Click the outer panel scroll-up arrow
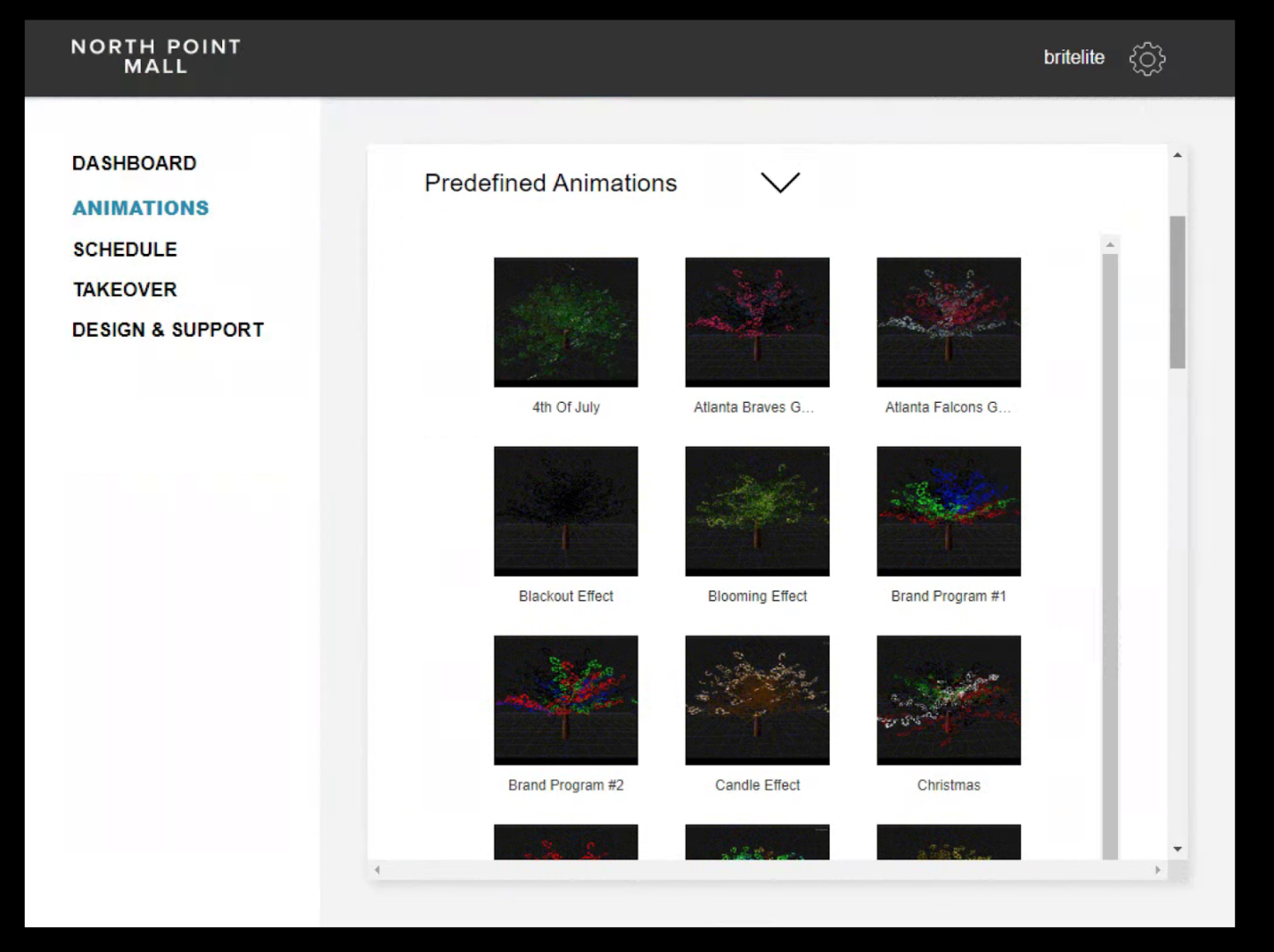 click(1178, 155)
